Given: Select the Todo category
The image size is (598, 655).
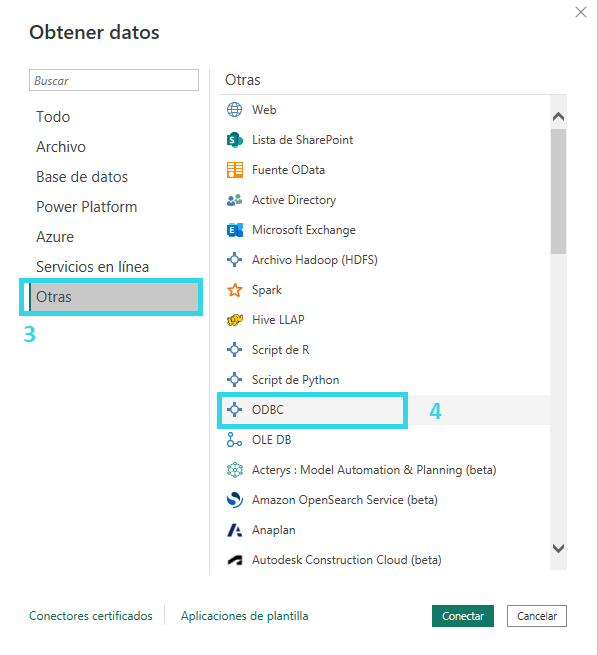Looking at the screenshot, I should (53, 117).
